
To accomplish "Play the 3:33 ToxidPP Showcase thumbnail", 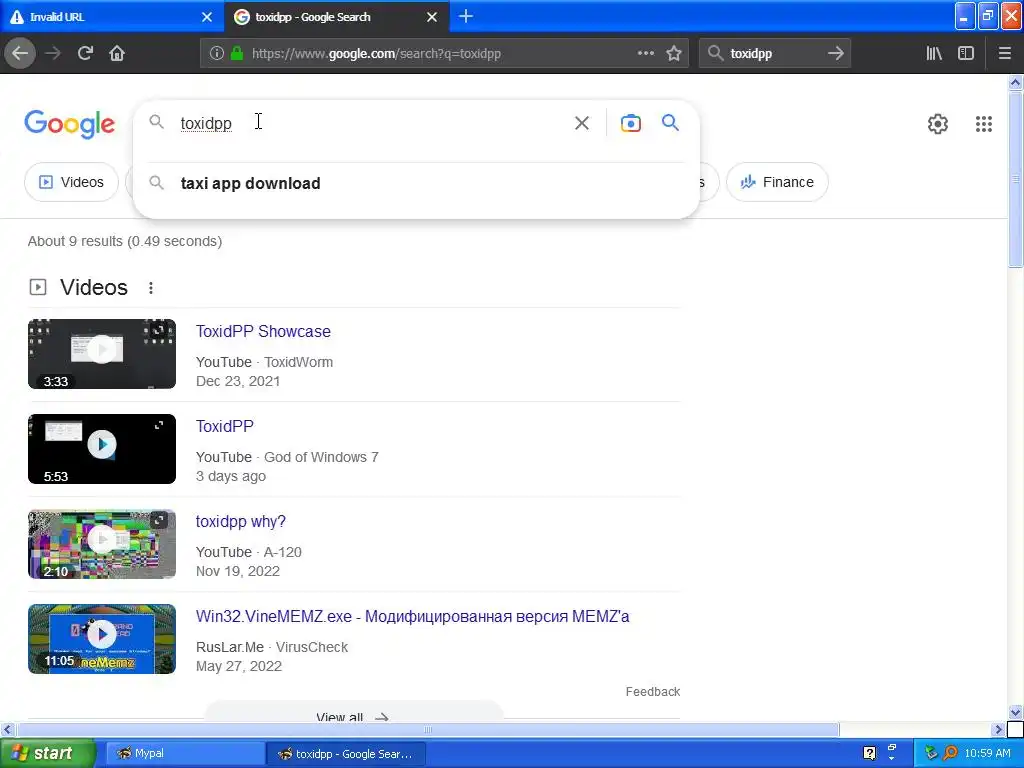I will (x=102, y=354).
